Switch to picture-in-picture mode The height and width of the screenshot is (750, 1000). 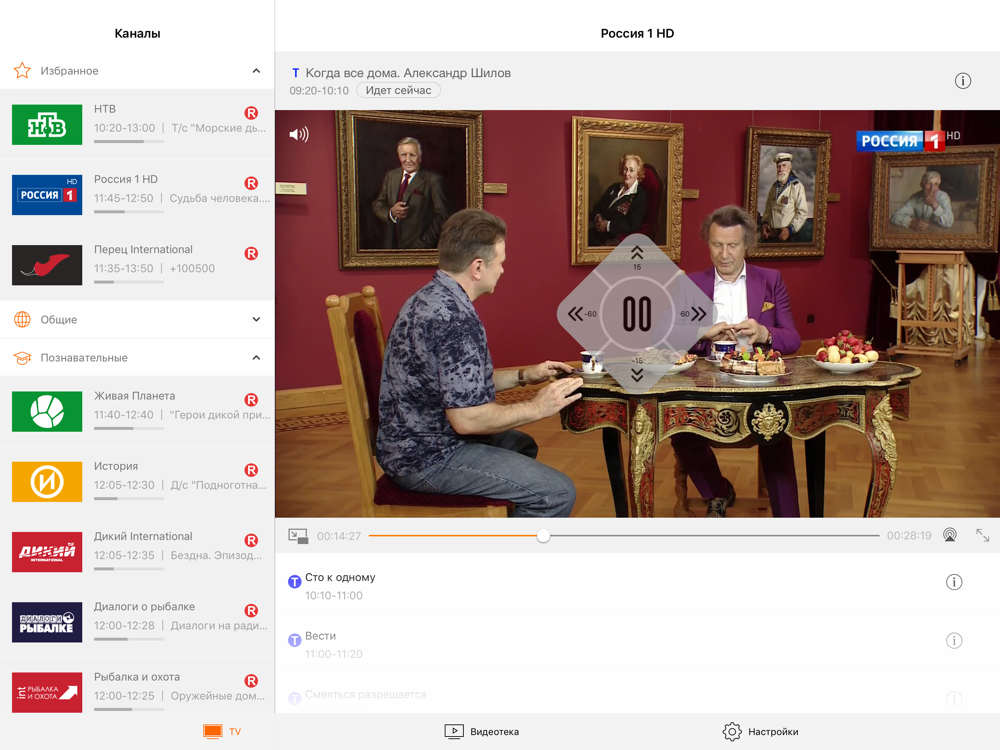tap(298, 536)
